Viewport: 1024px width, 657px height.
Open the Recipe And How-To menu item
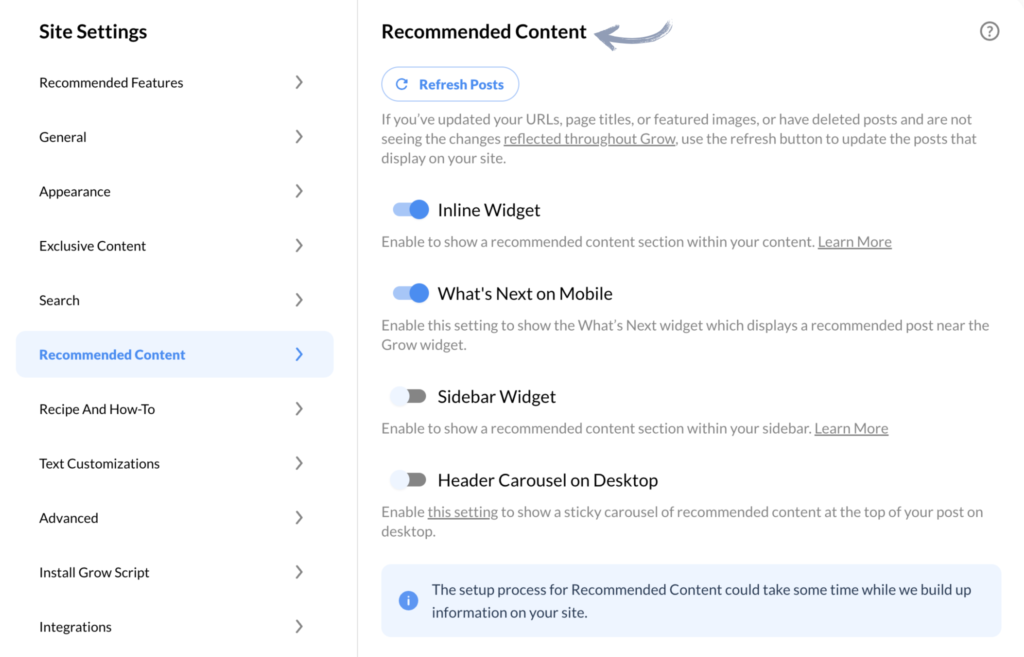pyautogui.click(x=174, y=409)
